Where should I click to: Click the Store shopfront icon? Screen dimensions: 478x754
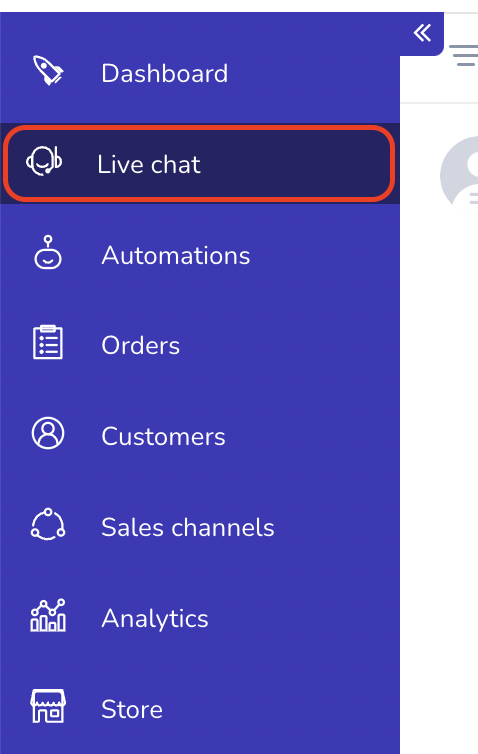[48, 706]
